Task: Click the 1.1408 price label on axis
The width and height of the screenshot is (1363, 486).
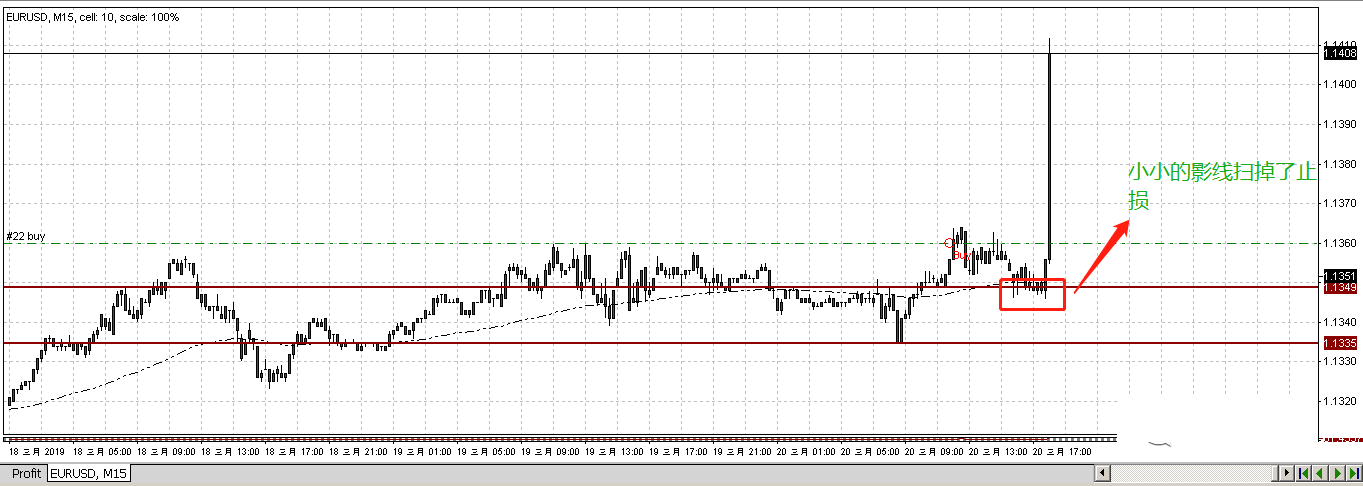Action: click(x=1339, y=54)
